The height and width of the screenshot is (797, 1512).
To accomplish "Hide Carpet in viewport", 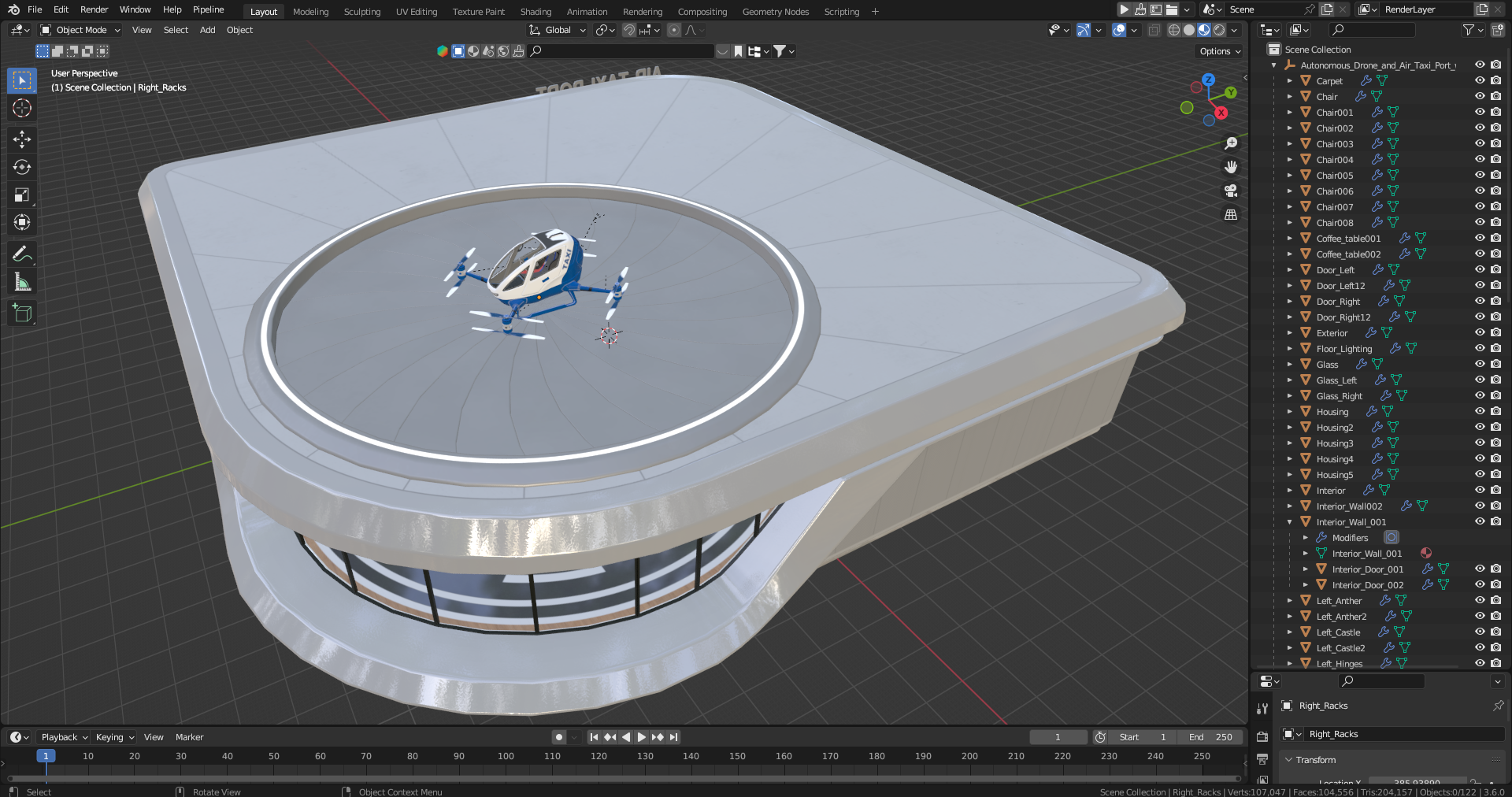I will point(1480,80).
